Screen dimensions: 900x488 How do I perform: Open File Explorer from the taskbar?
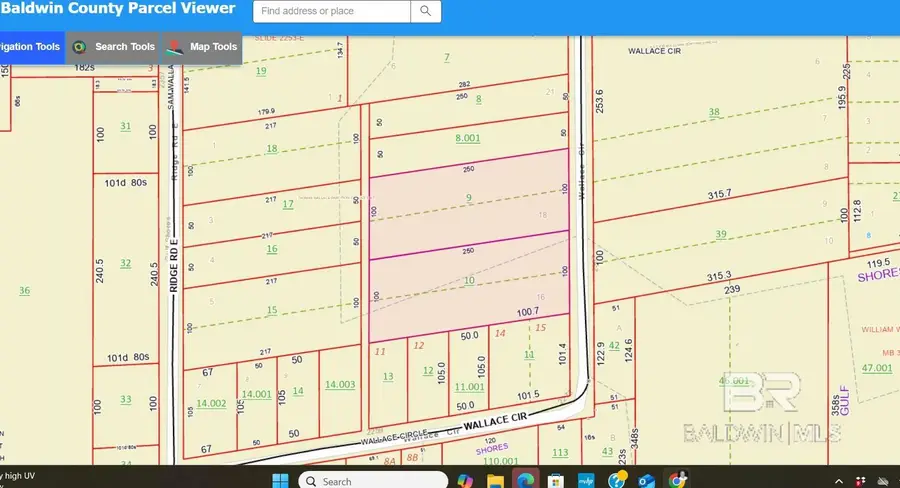coord(495,481)
